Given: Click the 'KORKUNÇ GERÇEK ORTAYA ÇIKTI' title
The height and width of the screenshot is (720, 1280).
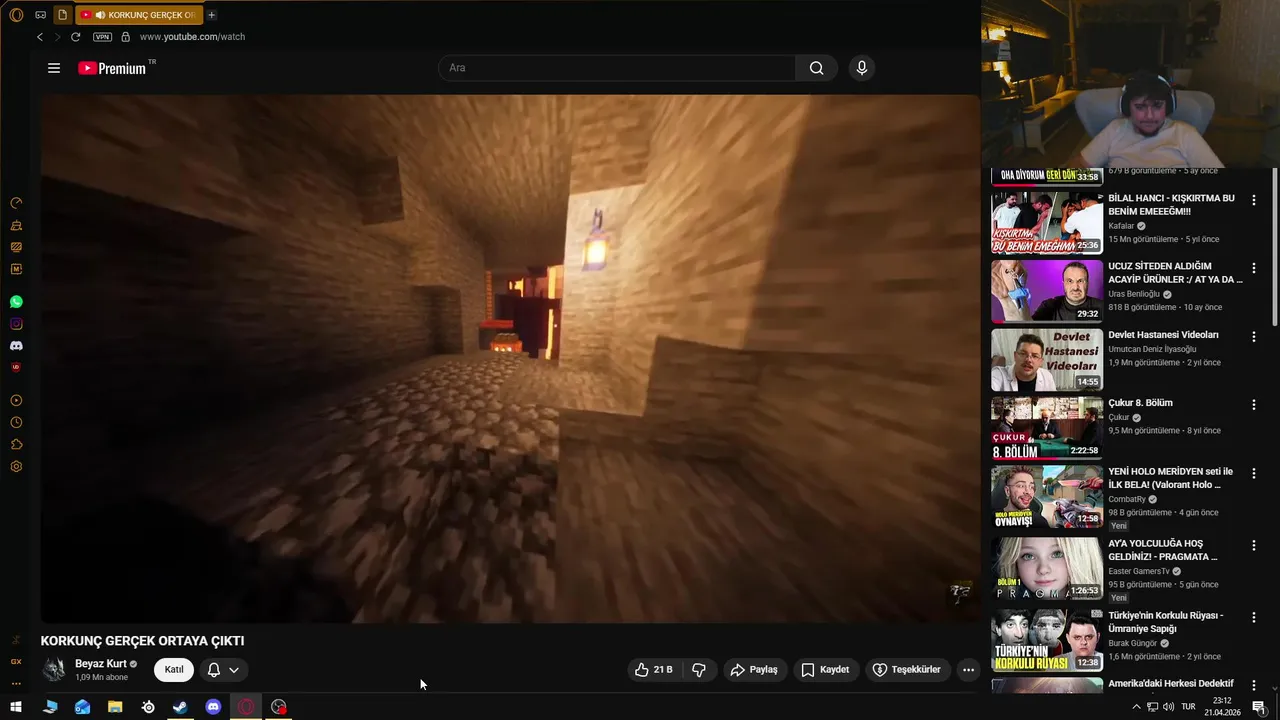Looking at the screenshot, I should 142,641.
